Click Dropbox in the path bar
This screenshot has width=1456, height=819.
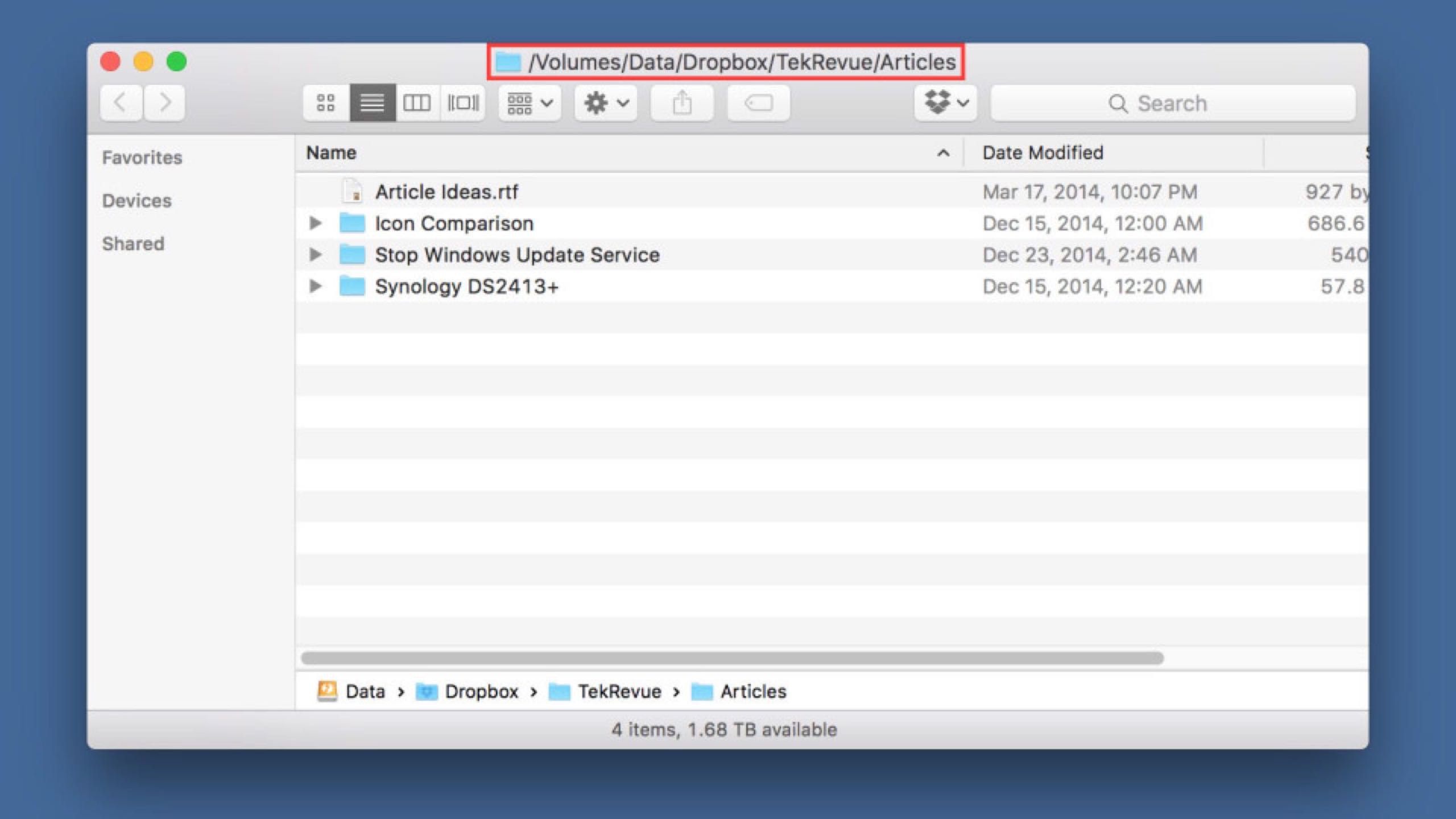481,692
